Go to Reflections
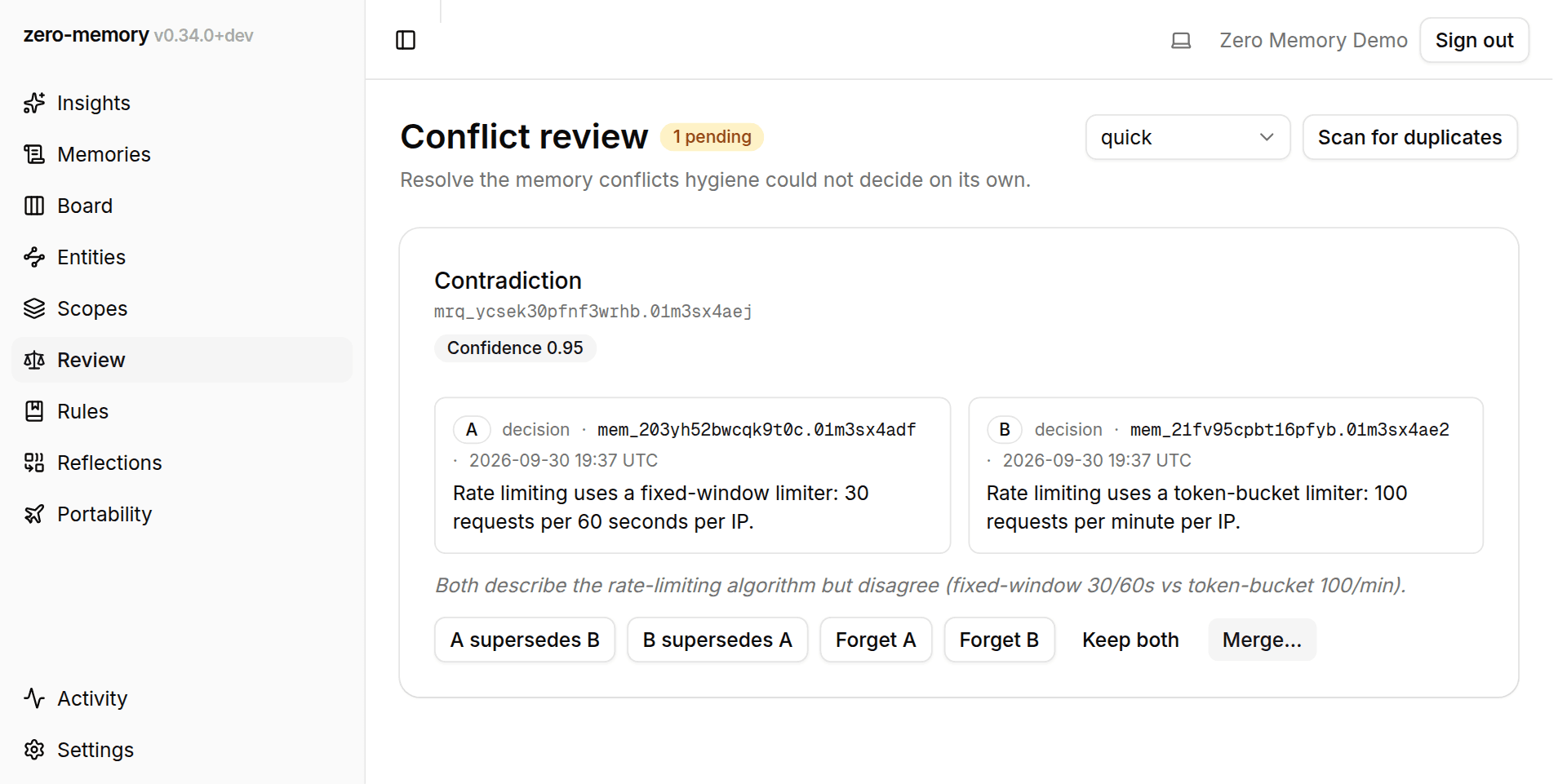Image resolution: width=1567 pixels, height=784 pixels. [182, 463]
